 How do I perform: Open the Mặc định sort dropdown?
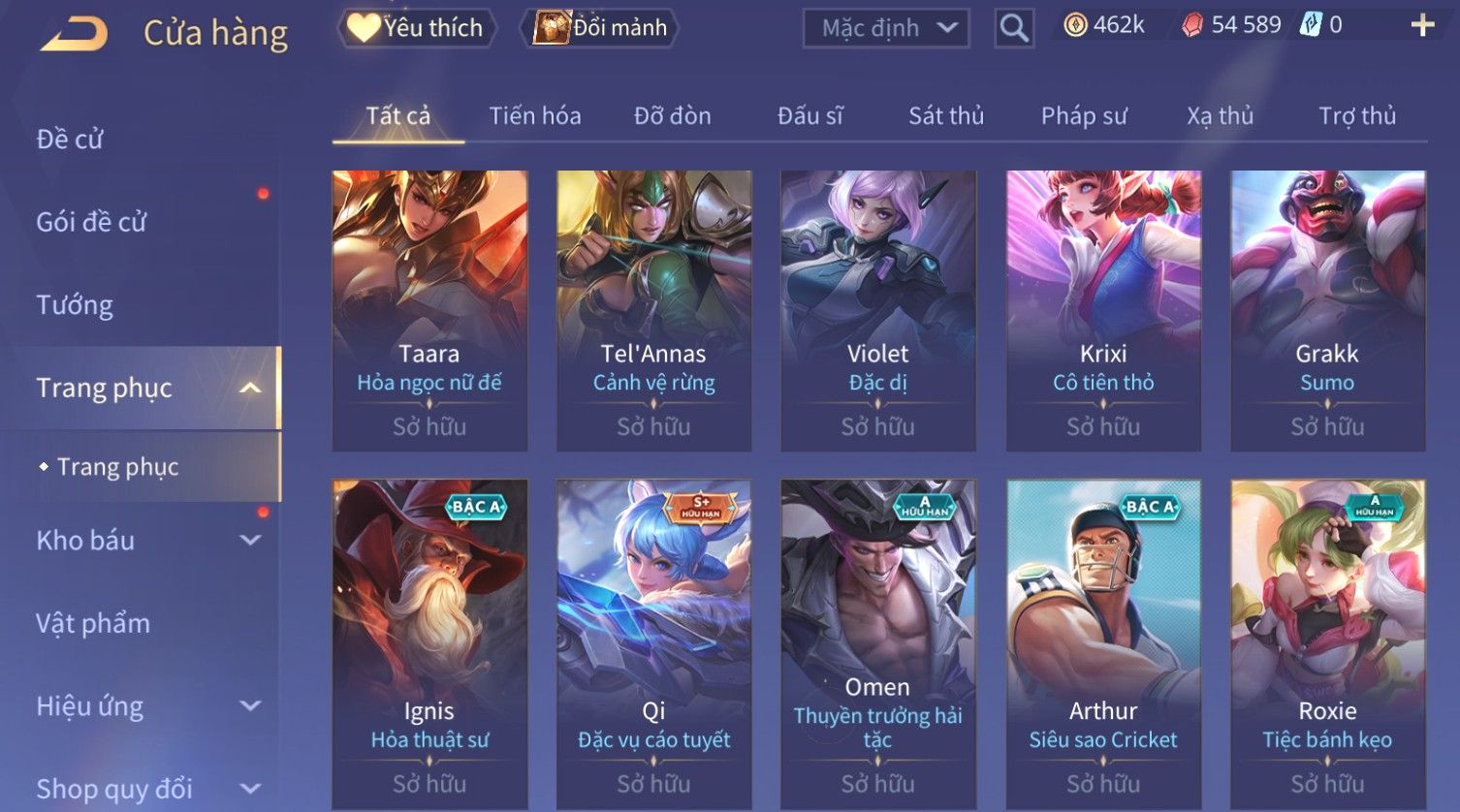tap(886, 28)
